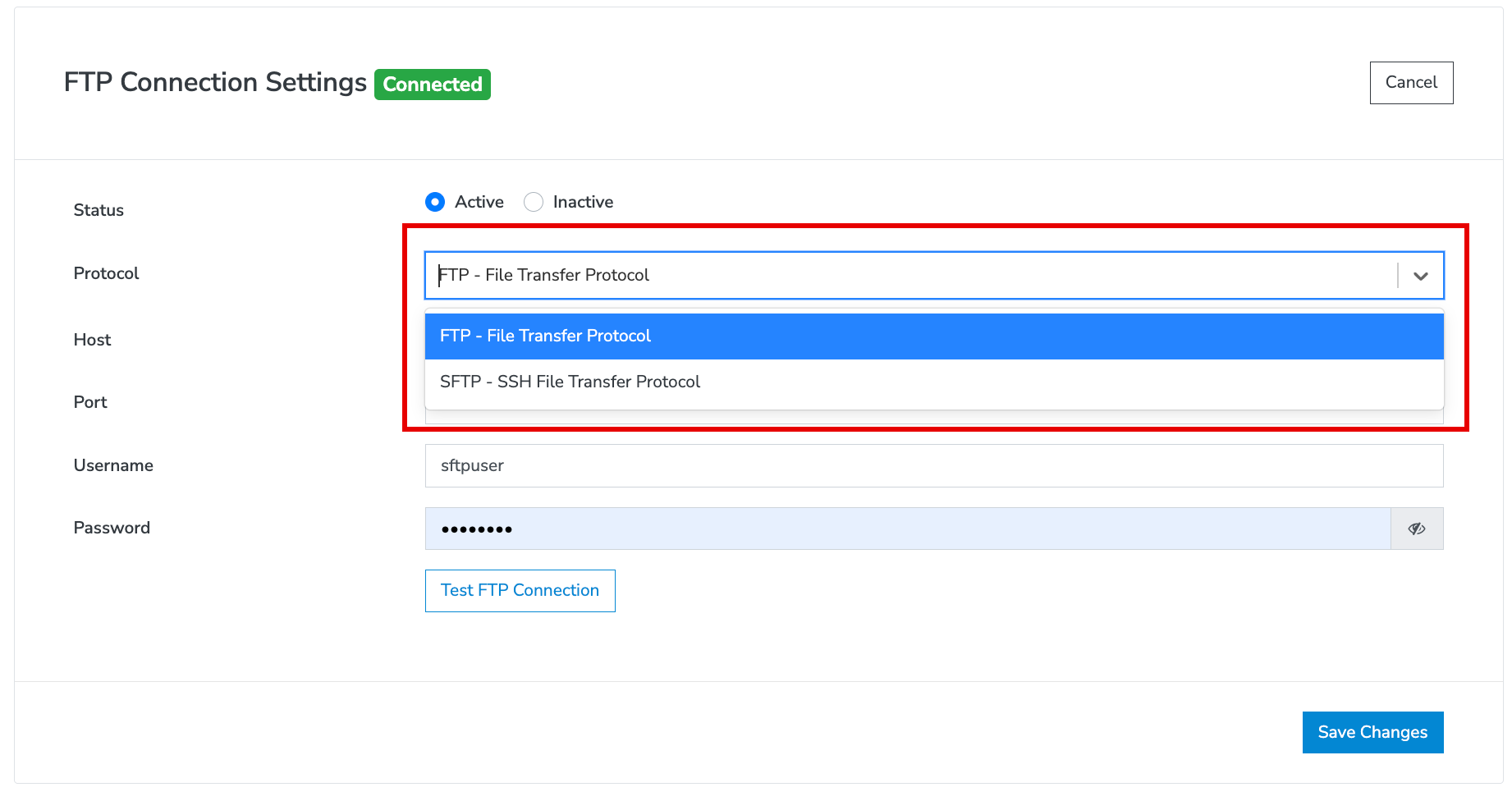The height and width of the screenshot is (801, 1512).
Task: Run Test FTP Connection
Action: click(520, 590)
